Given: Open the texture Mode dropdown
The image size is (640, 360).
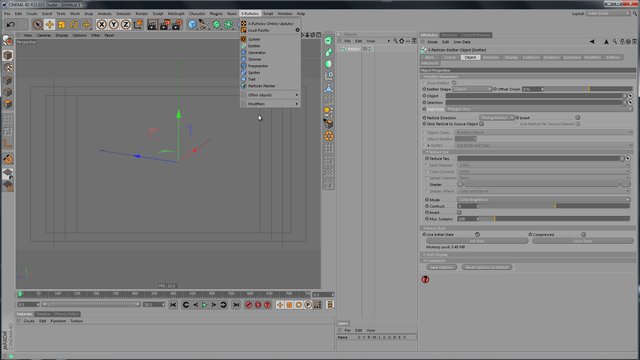Looking at the screenshot, I should [x=544, y=200].
